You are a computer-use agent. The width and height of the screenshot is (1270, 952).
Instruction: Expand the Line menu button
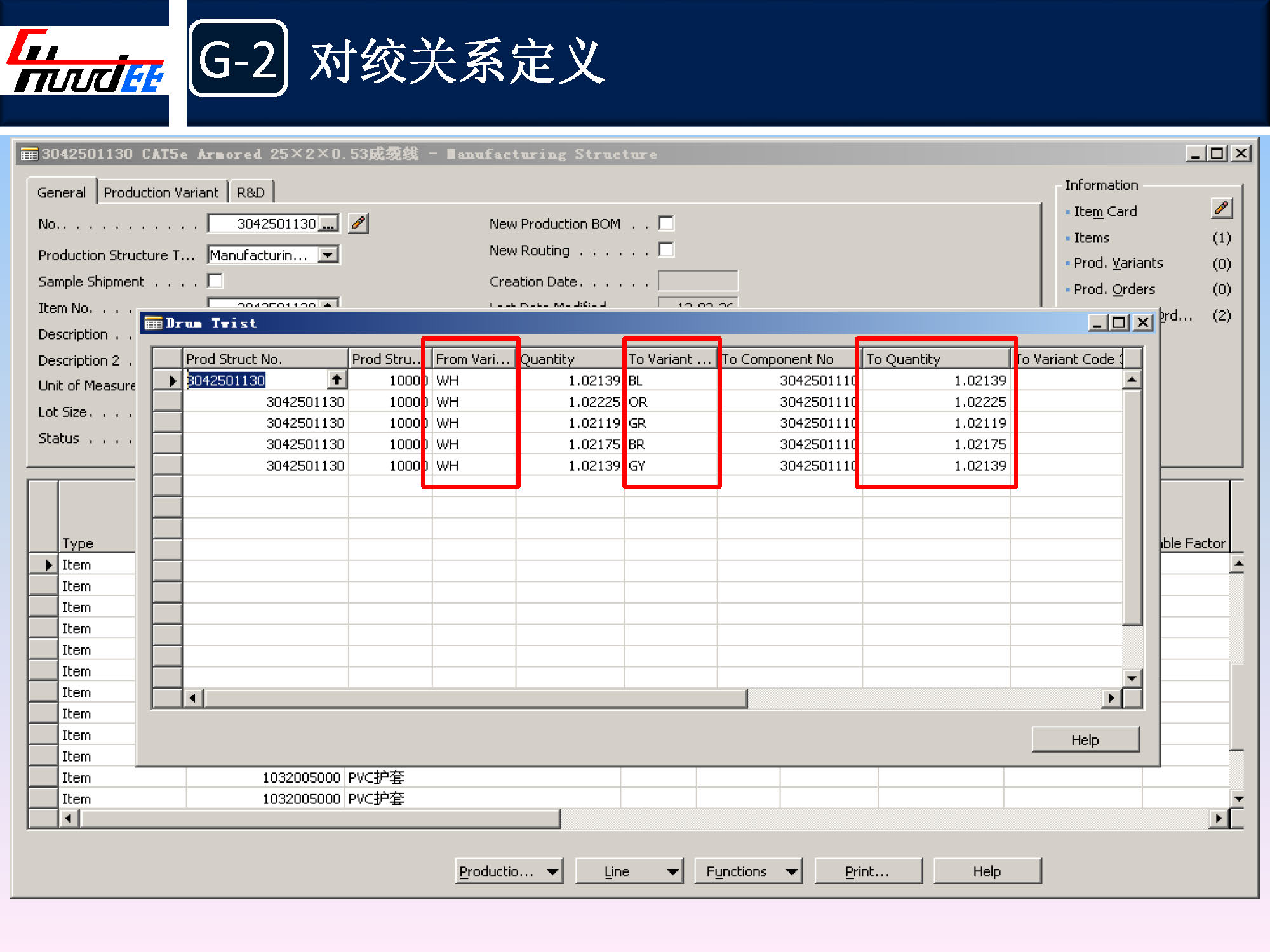click(628, 871)
